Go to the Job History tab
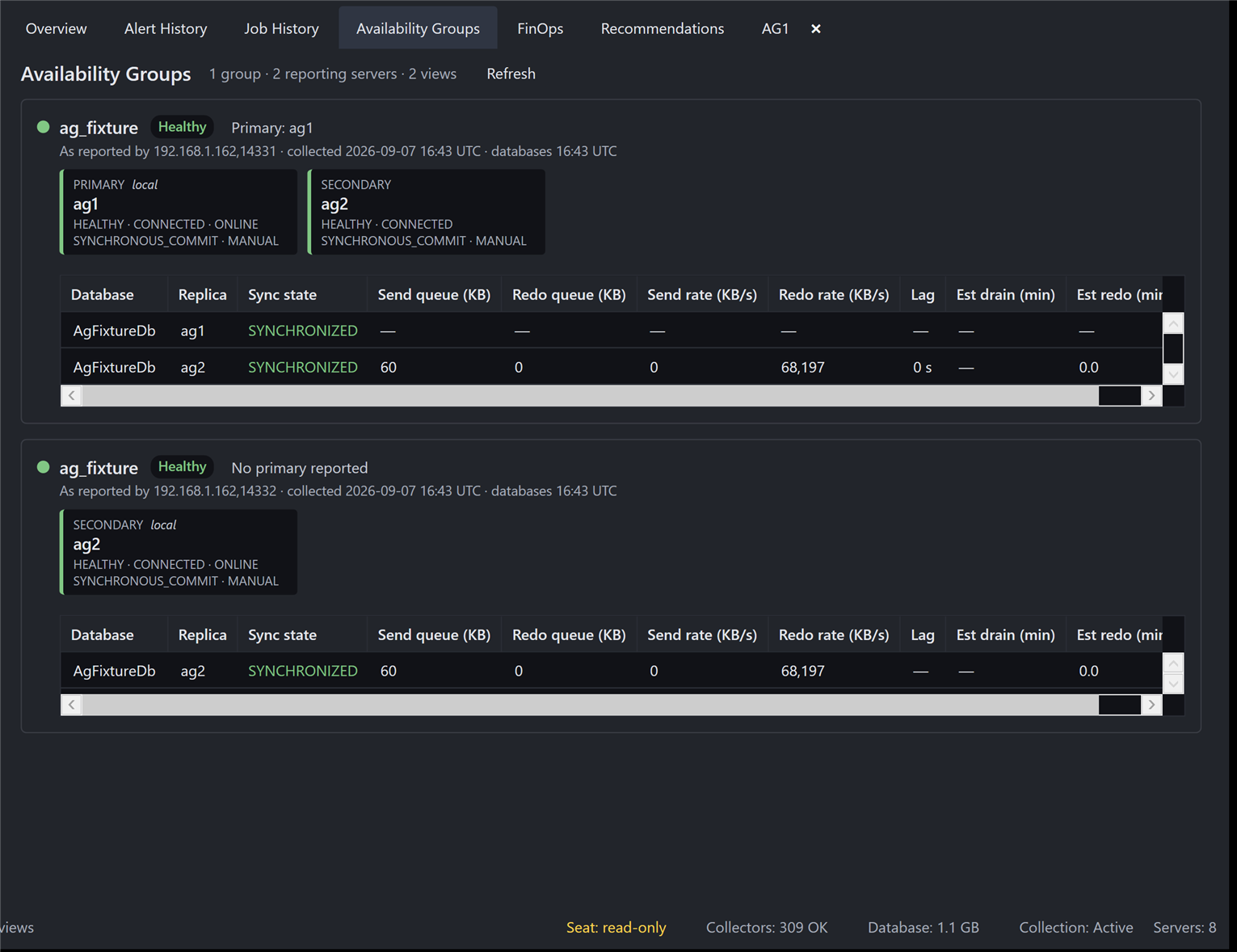1237x952 pixels. 281,28
